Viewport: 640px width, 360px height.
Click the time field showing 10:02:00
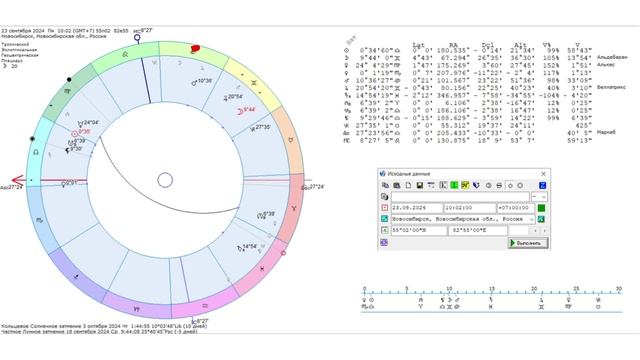(x=470, y=208)
